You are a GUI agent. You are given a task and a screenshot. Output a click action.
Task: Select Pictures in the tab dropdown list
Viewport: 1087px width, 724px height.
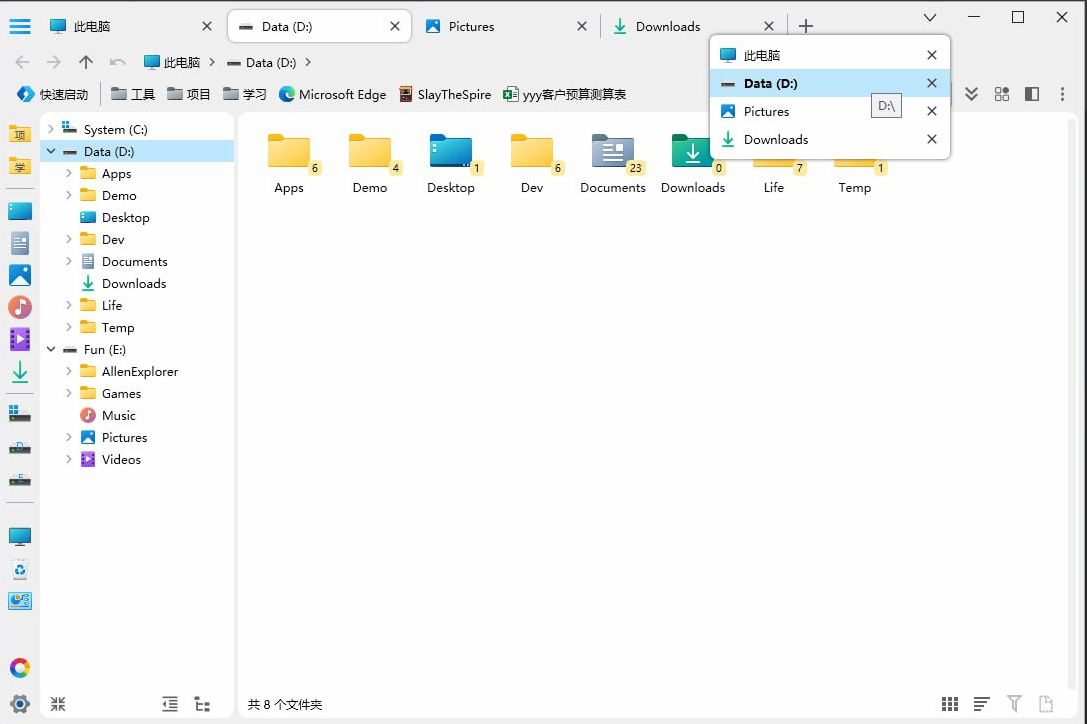[x=766, y=112]
